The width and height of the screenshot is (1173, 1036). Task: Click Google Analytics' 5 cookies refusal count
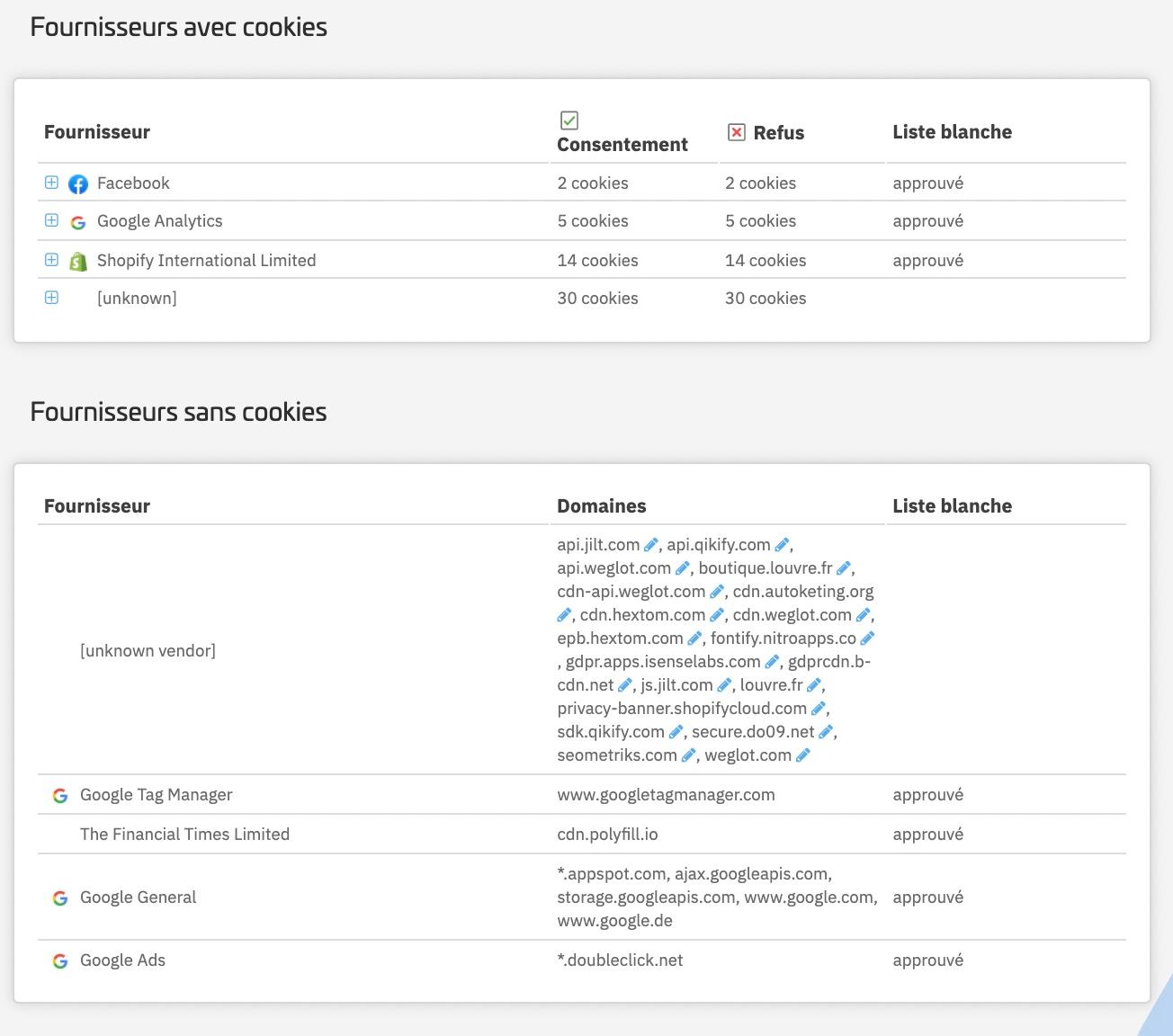tap(760, 220)
